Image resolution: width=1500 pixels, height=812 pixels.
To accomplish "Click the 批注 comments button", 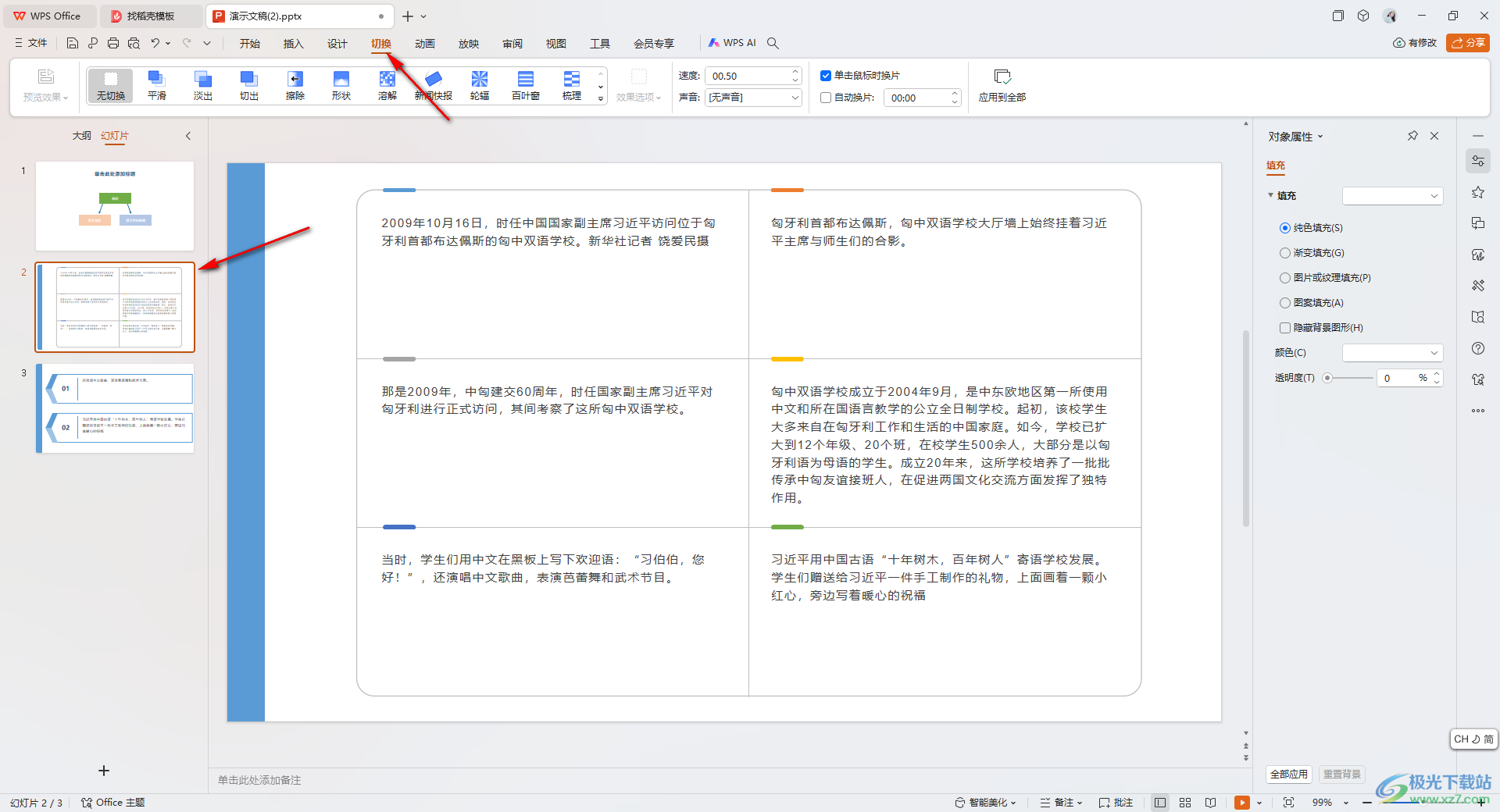I will coord(1116,803).
